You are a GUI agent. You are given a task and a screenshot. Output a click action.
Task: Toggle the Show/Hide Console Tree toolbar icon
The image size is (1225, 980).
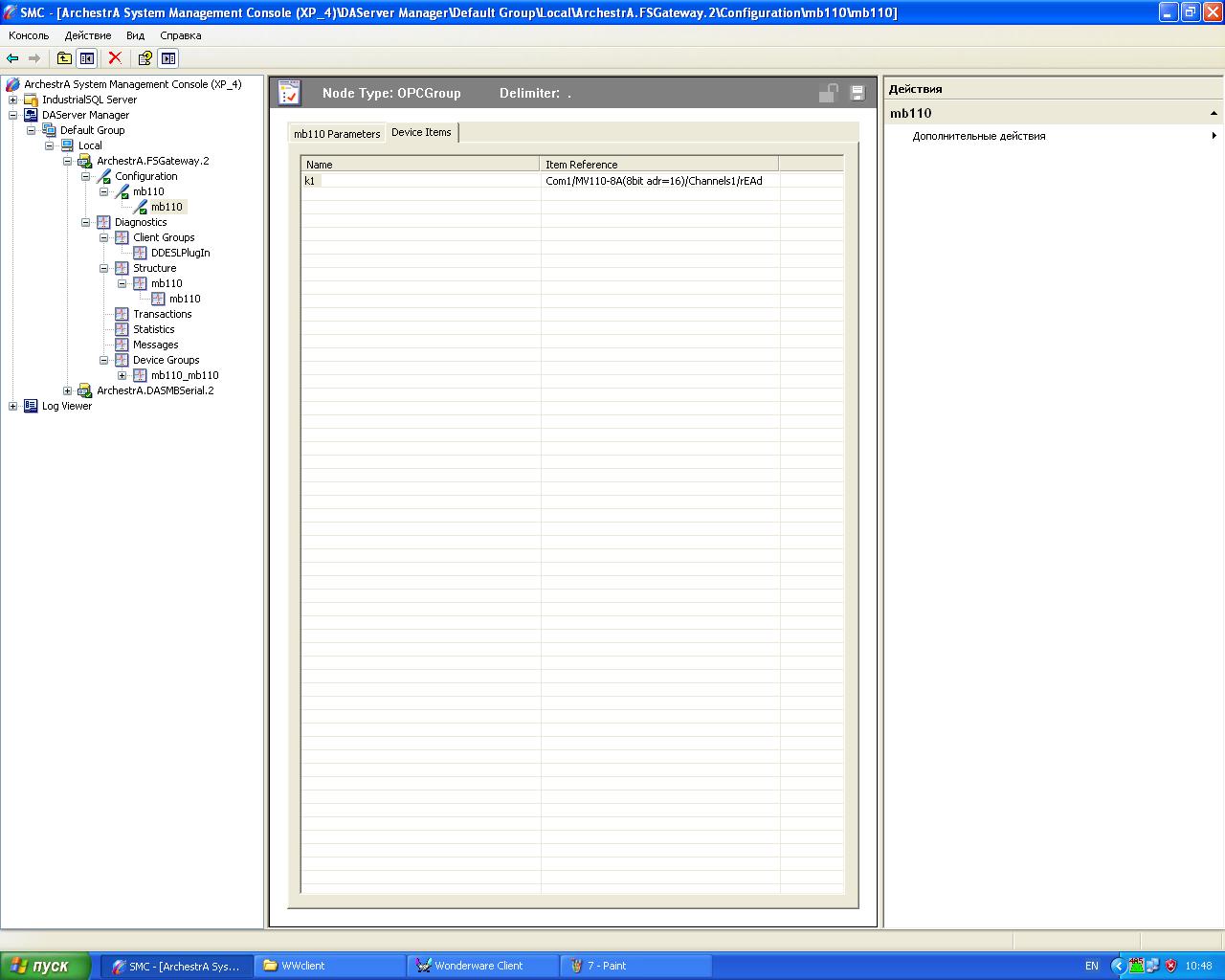click(x=87, y=58)
